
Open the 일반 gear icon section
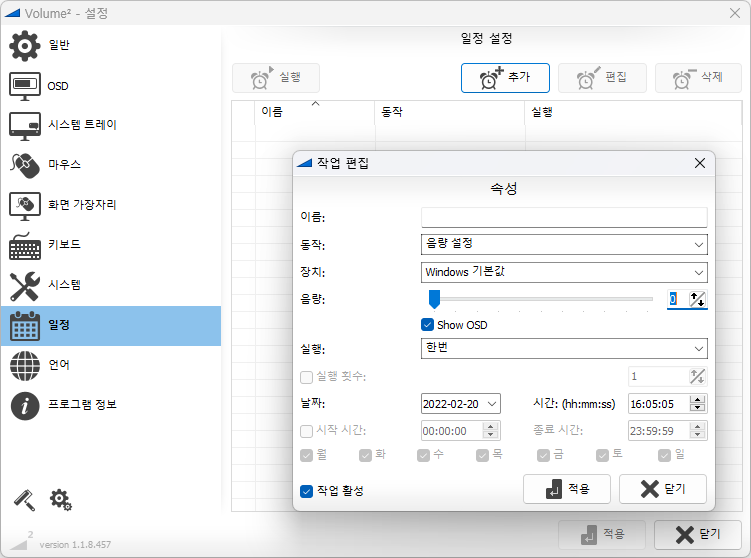tap(24, 46)
